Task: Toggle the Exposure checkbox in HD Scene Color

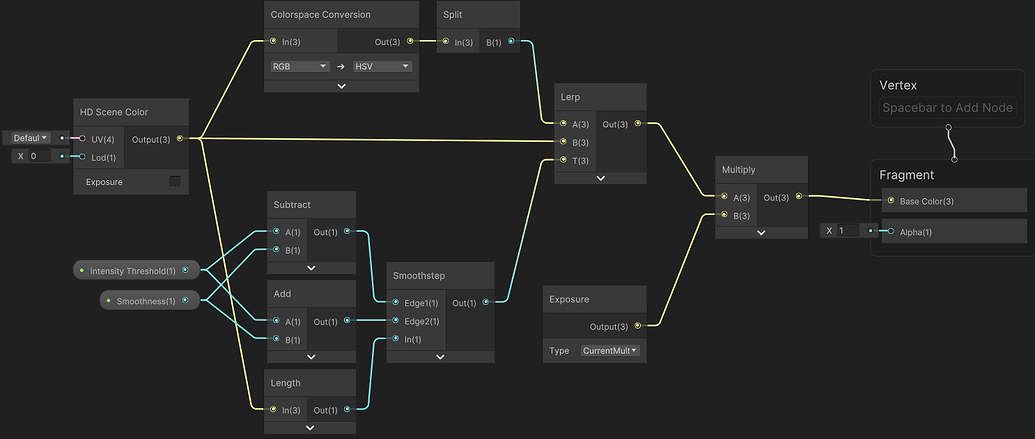Action: [x=175, y=181]
